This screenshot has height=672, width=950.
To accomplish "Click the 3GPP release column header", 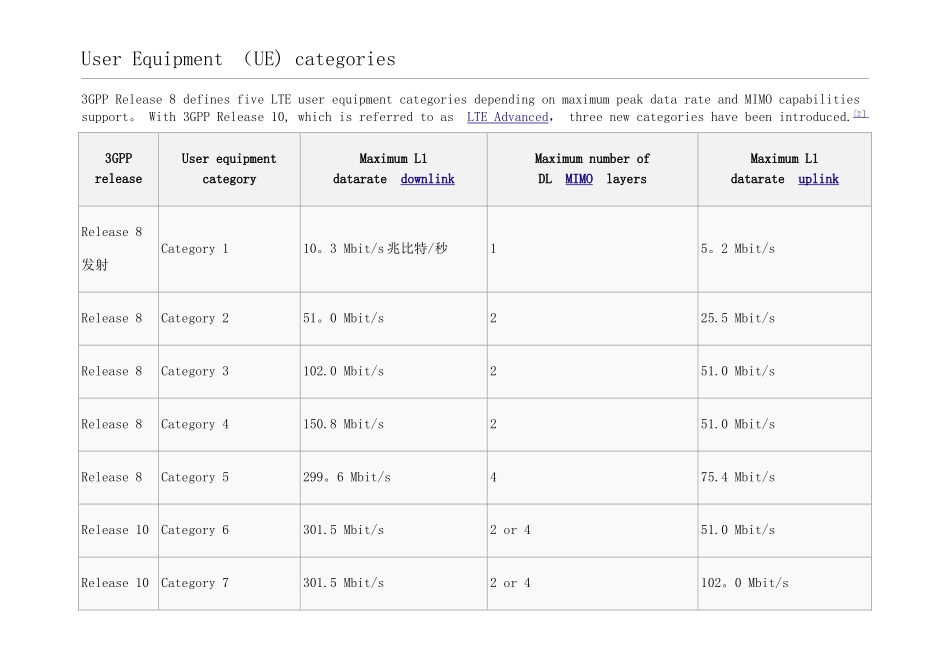I will tap(118, 169).
